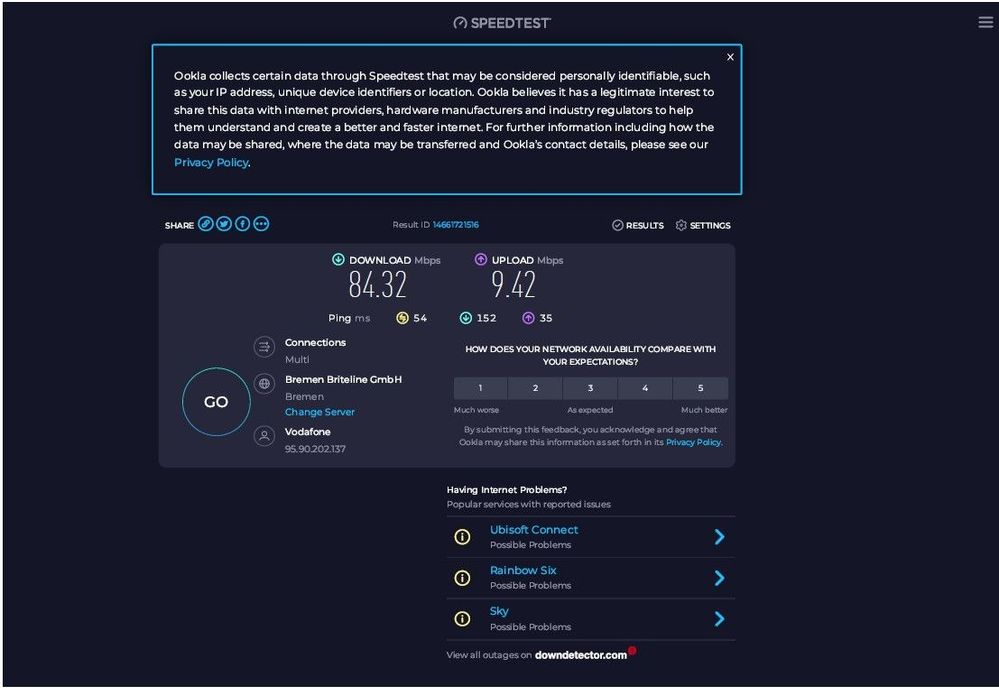
Task: Click Bremen Briteline GmbH server name
Action: (x=343, y=380)
